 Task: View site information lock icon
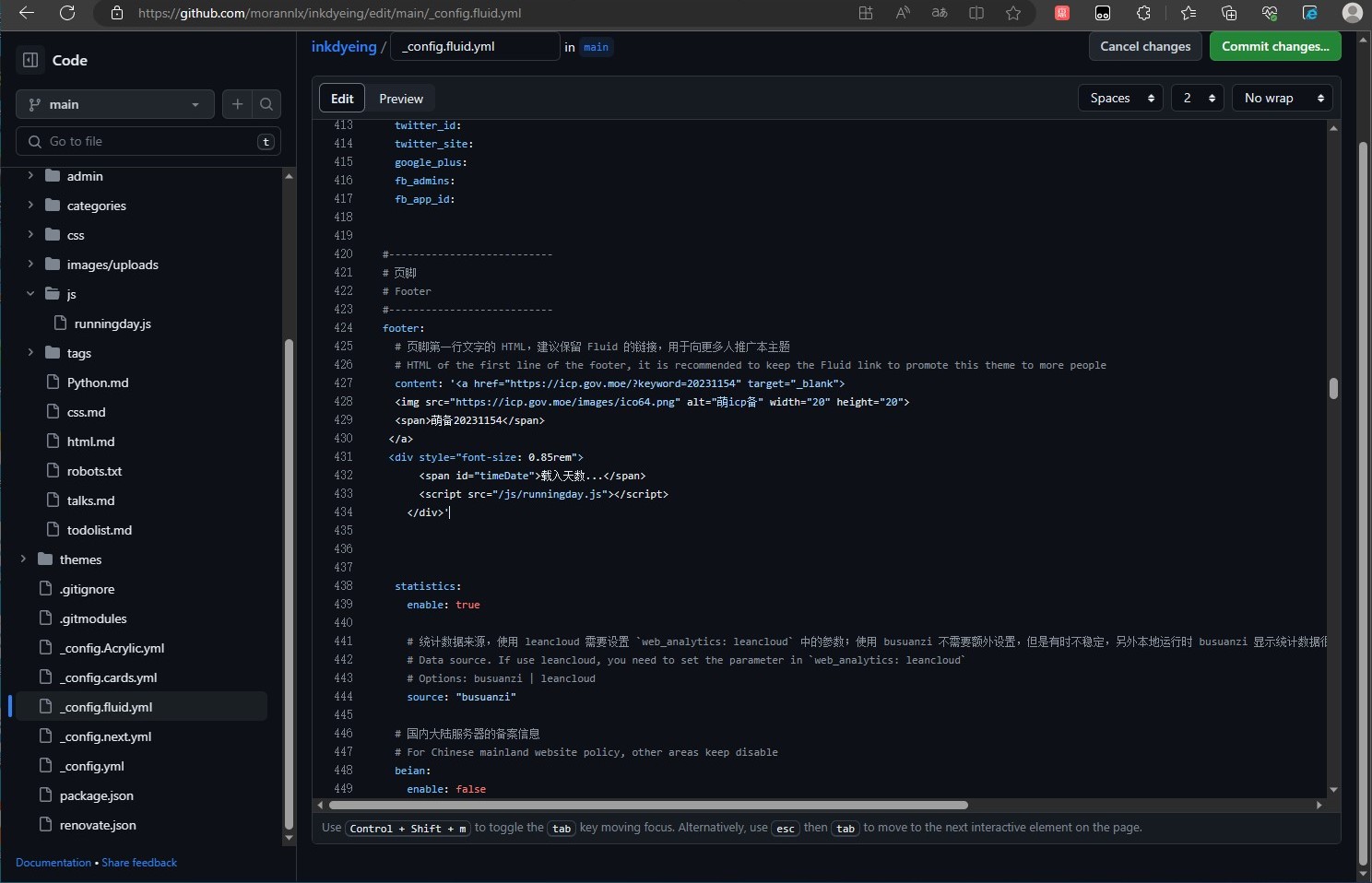[x=116, y=13]
